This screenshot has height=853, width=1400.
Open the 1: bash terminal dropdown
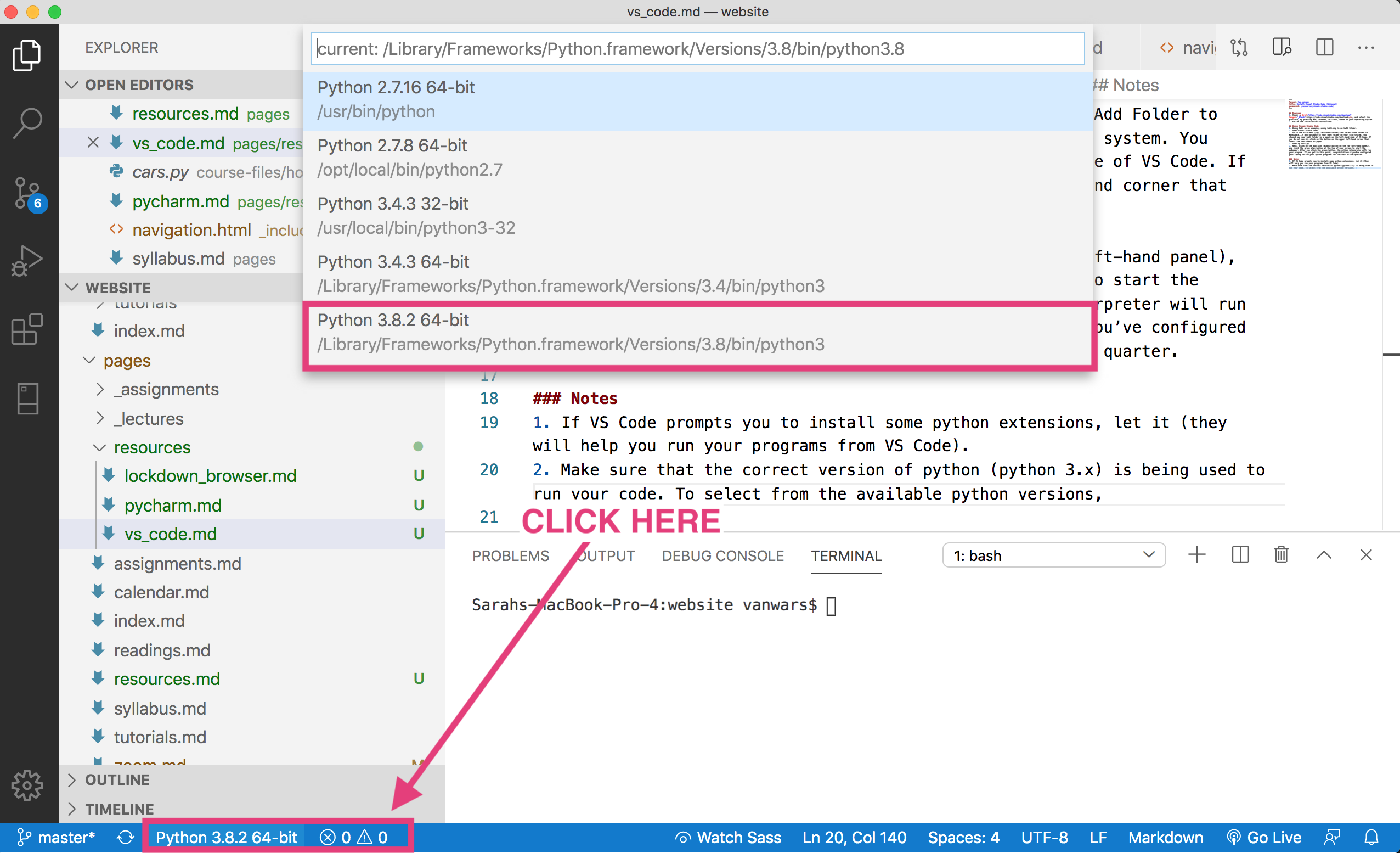[x=1053, y=555]
